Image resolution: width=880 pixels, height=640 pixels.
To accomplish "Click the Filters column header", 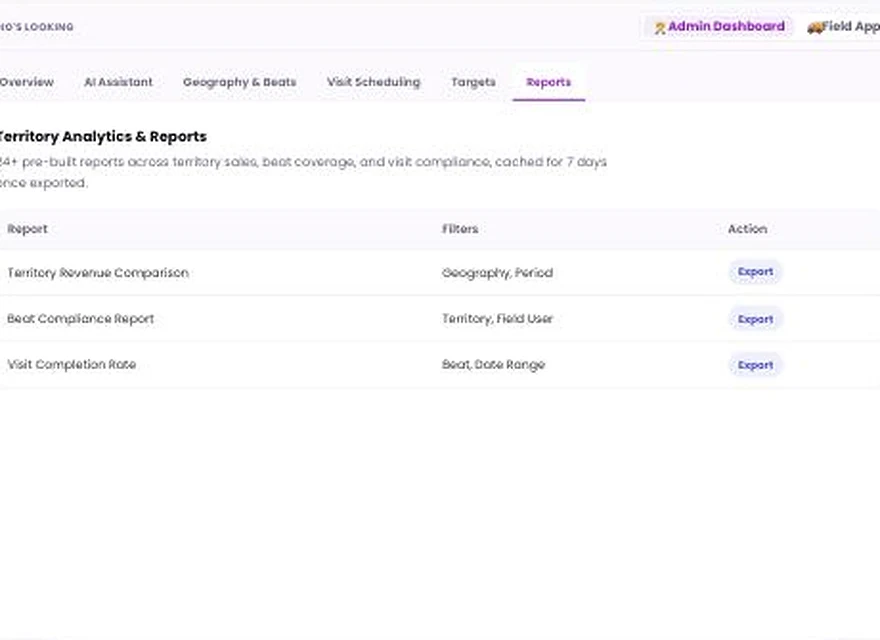I will (460, 229).
